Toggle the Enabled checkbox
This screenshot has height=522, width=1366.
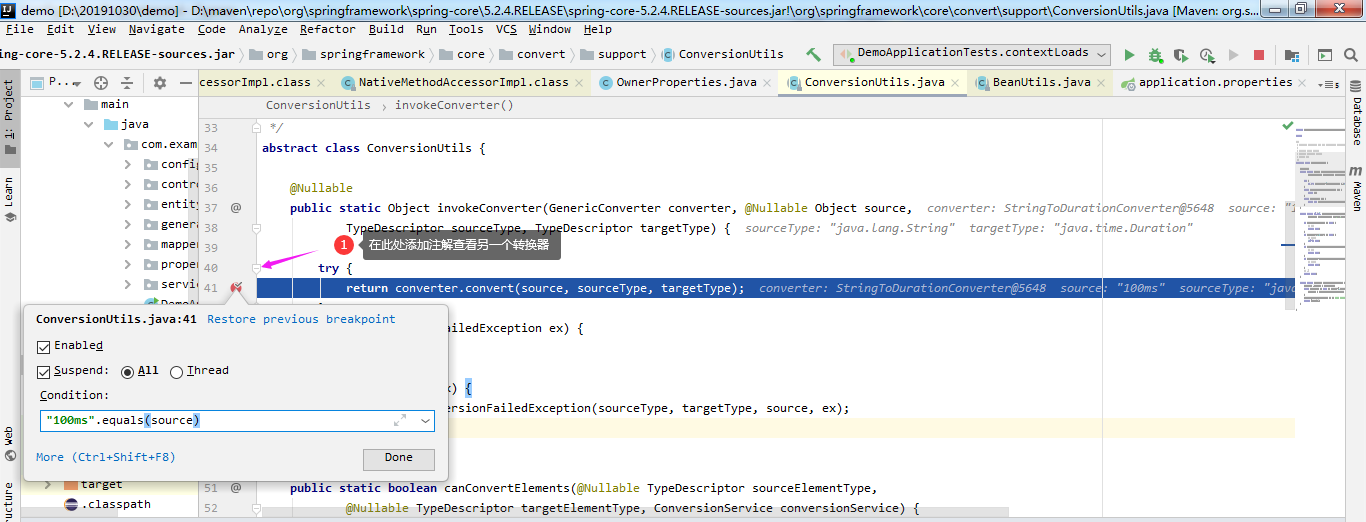(x=43, y=346)
